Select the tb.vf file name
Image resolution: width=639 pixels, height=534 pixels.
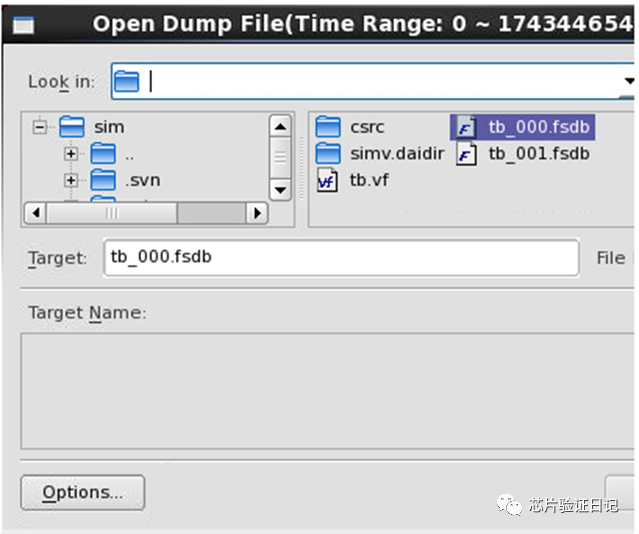(369, 180)
